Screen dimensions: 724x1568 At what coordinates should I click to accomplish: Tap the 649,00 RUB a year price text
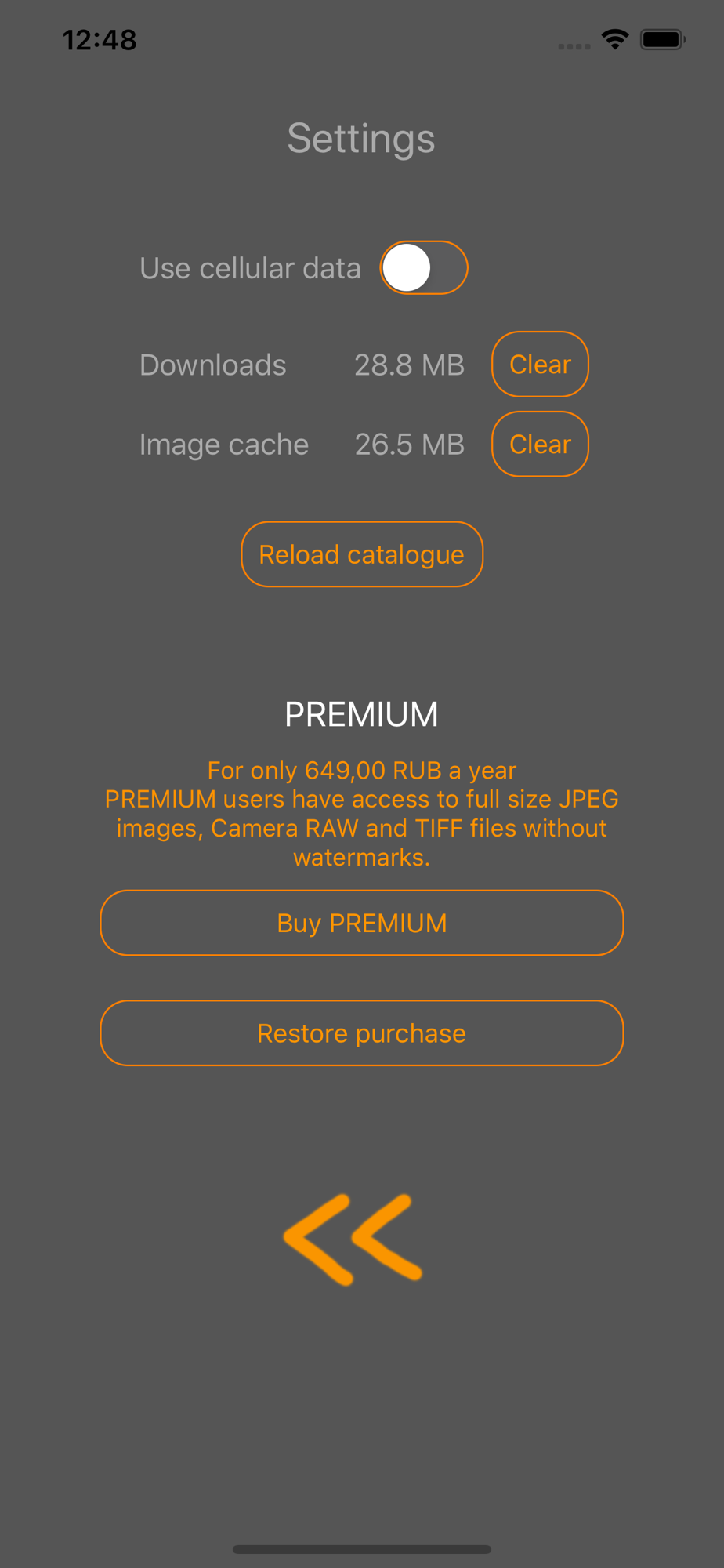(411, 770)
